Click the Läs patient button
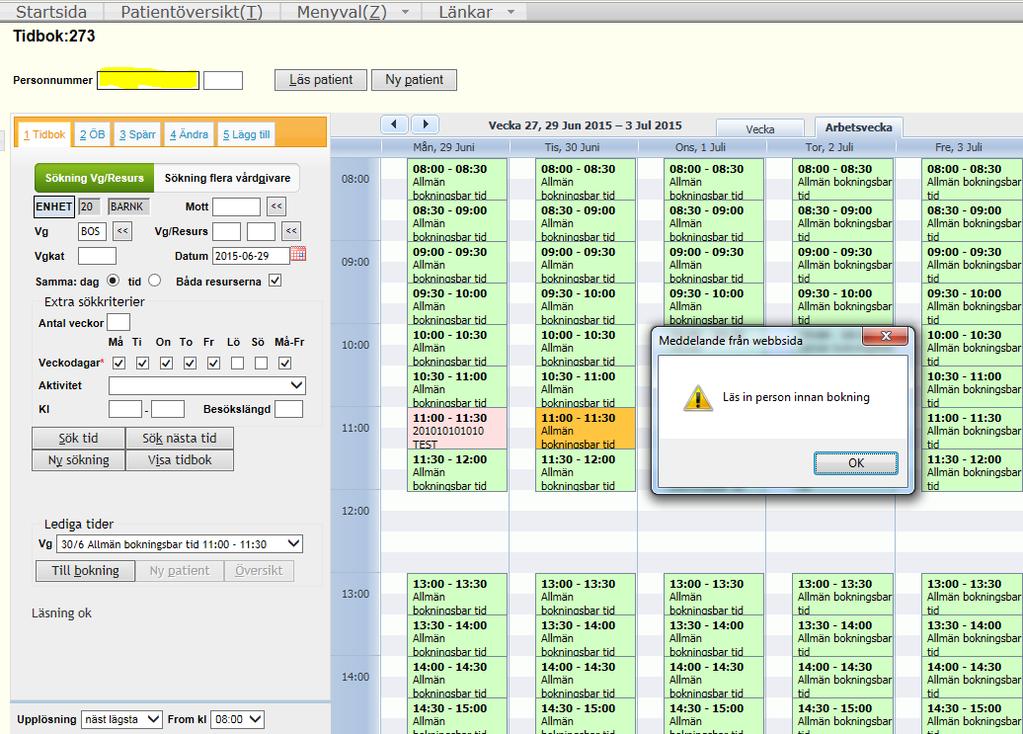Image resolution: width=1023 pixels, height=734 pixels. click(320, 80)
